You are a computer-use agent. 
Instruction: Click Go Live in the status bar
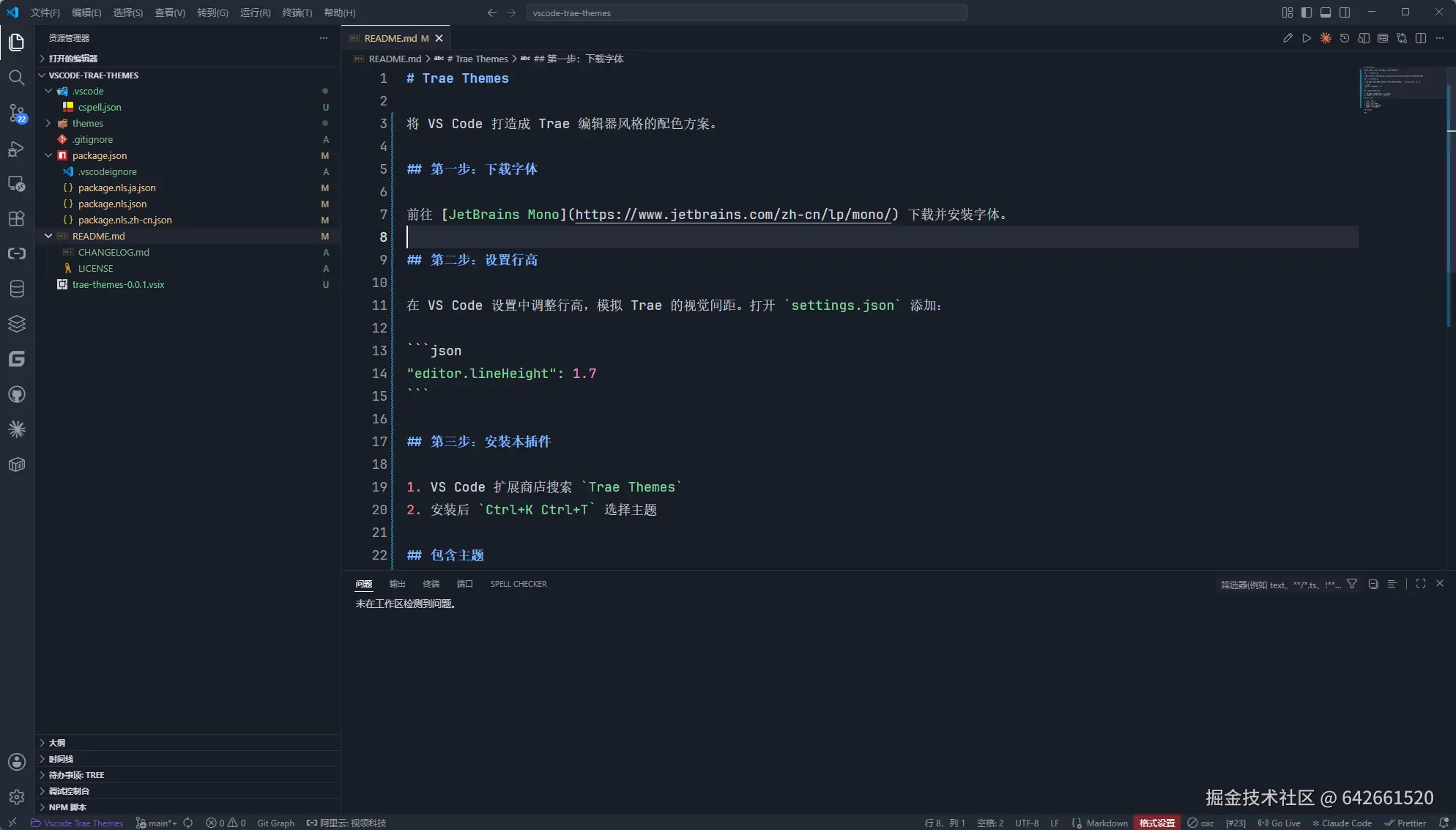[1279, 823]
